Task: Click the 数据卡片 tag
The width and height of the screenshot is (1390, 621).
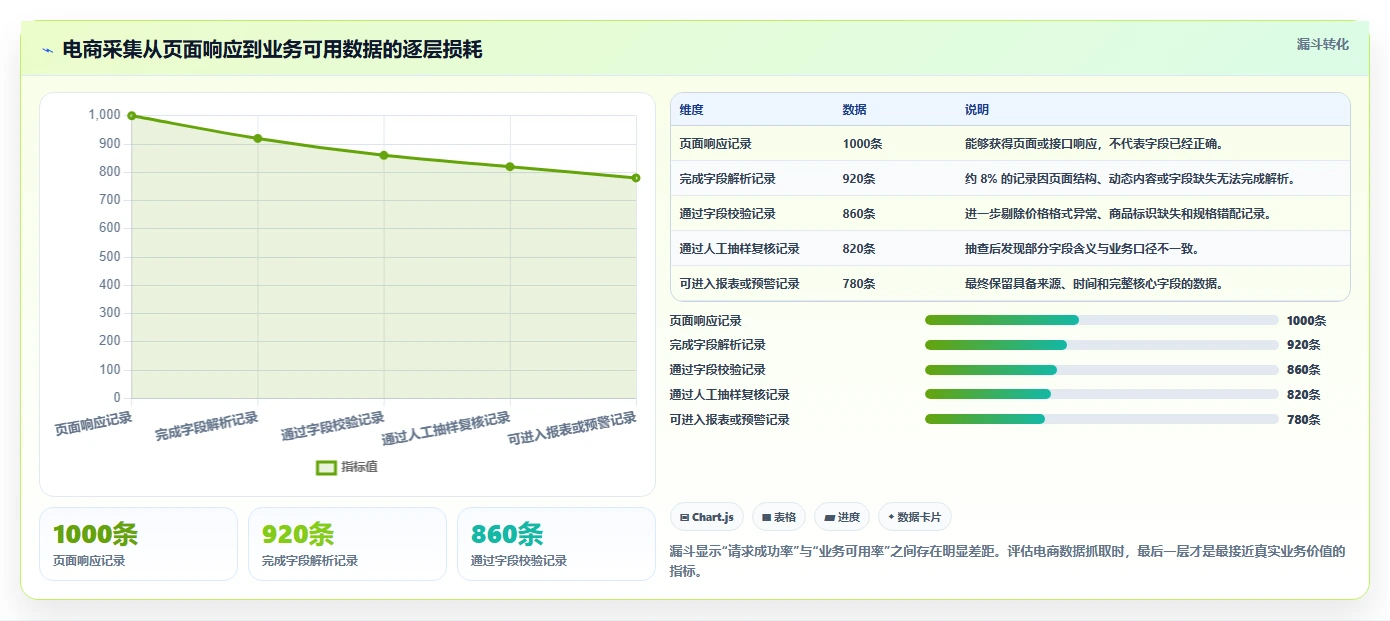Action: pyautogui.click(x=915, y=517)
